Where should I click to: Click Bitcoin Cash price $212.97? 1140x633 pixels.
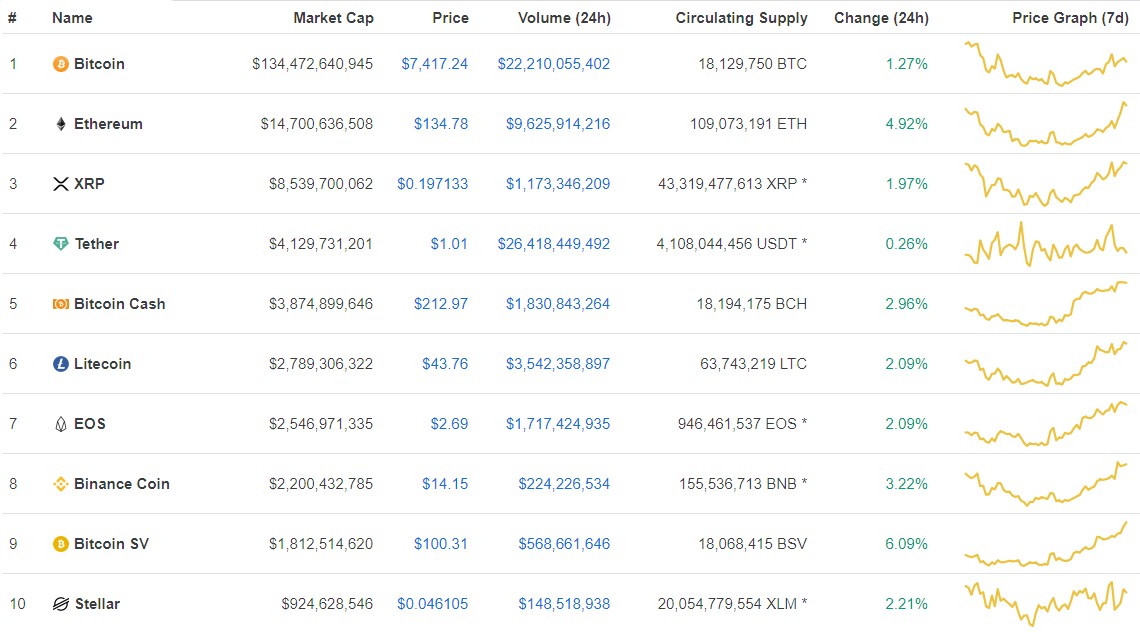coord(441,304)
